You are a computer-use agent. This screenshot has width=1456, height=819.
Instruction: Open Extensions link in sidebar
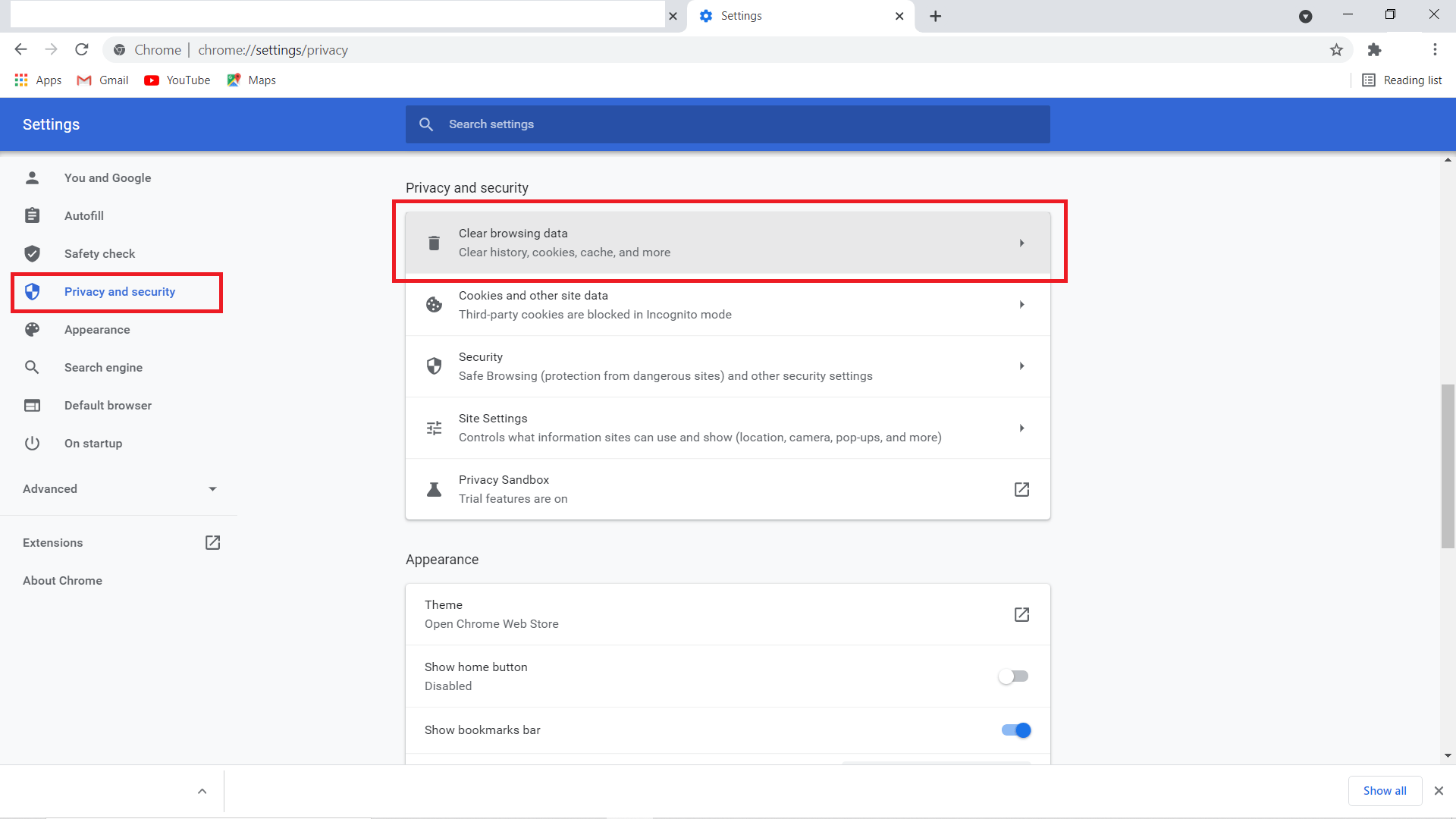tap(52, 542)
